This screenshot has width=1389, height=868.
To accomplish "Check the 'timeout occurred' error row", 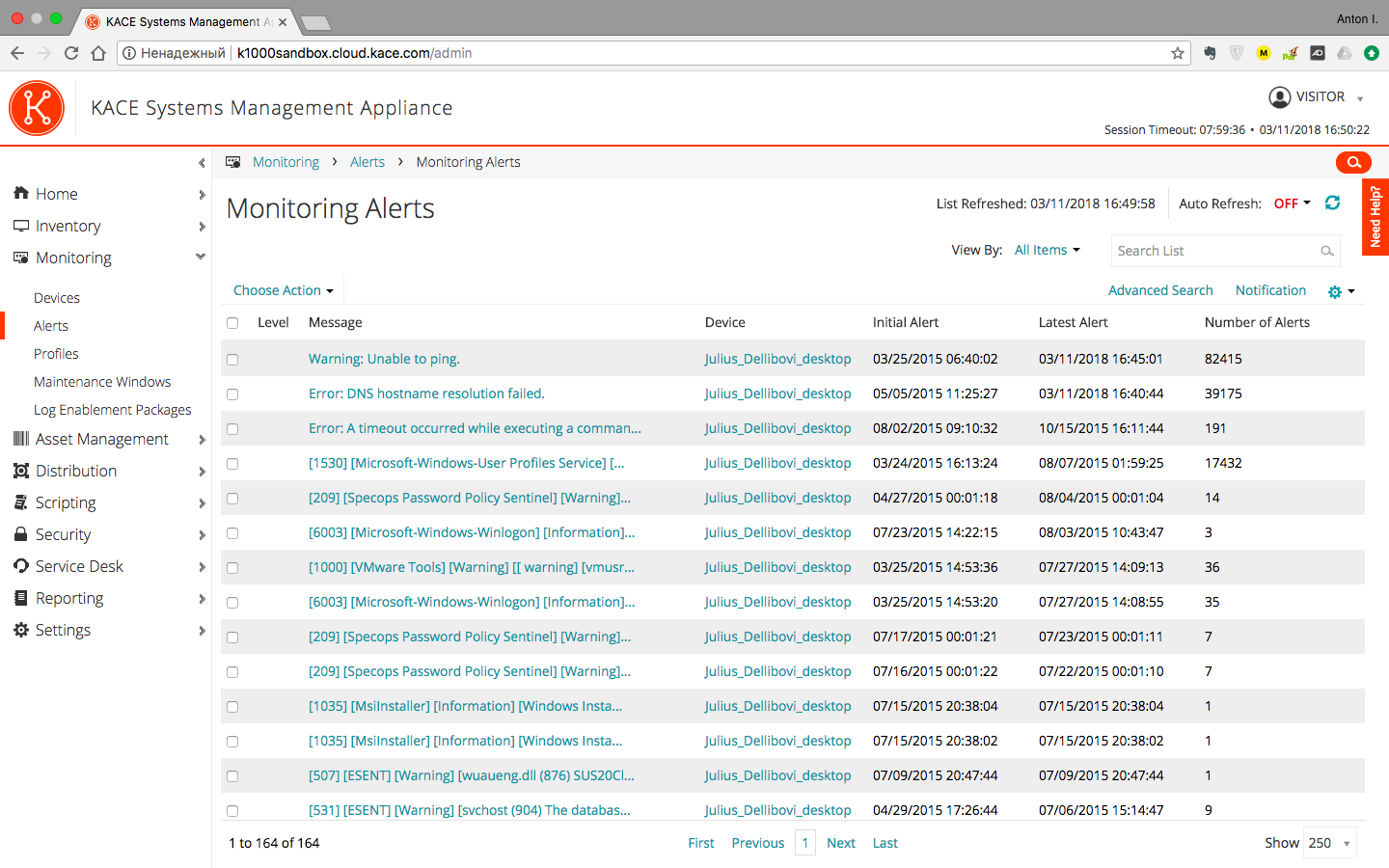I will tap(232, 429).
